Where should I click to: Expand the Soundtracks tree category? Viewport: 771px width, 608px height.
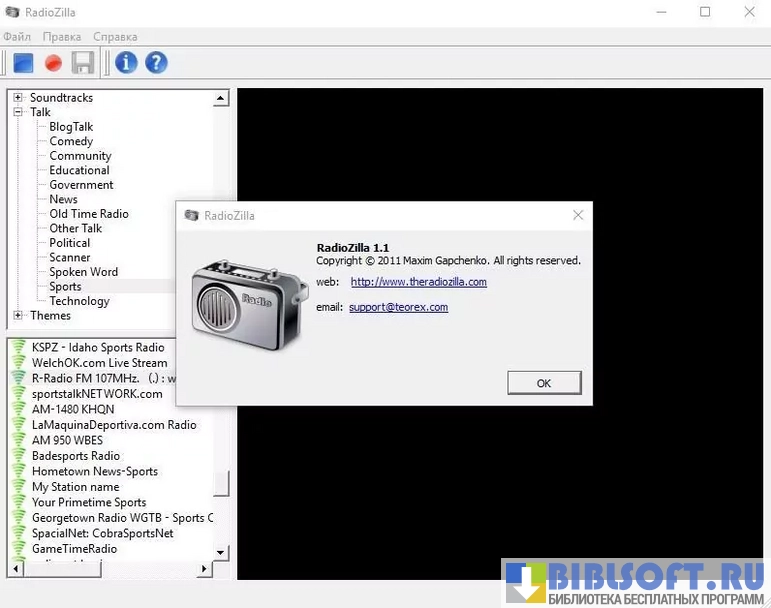tap(18, 98)
